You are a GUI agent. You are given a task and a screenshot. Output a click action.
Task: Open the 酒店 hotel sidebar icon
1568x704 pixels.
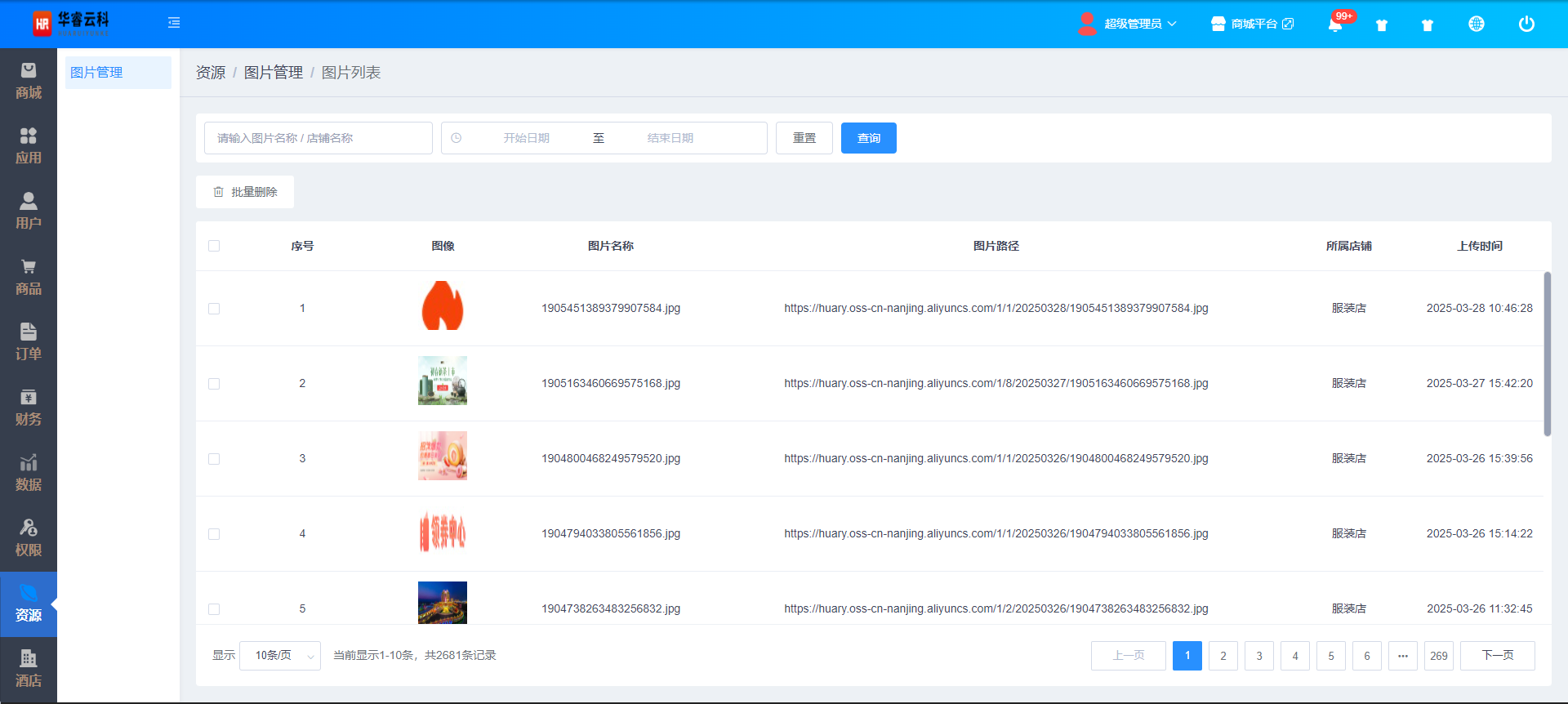point(29,669)
